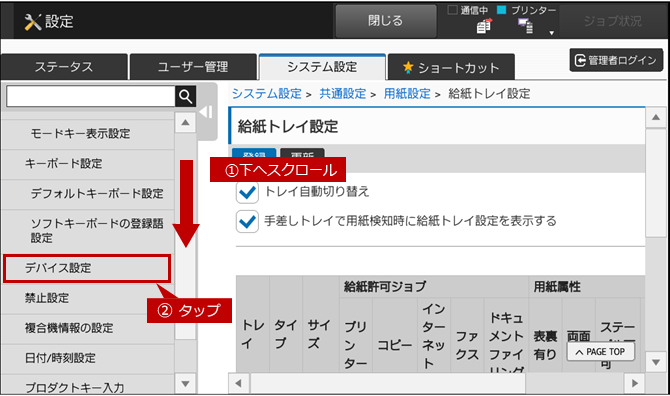
Task: Select 複合機情報の設定 in sidebar
Action: pyautogui.click(x=88, y=328)
